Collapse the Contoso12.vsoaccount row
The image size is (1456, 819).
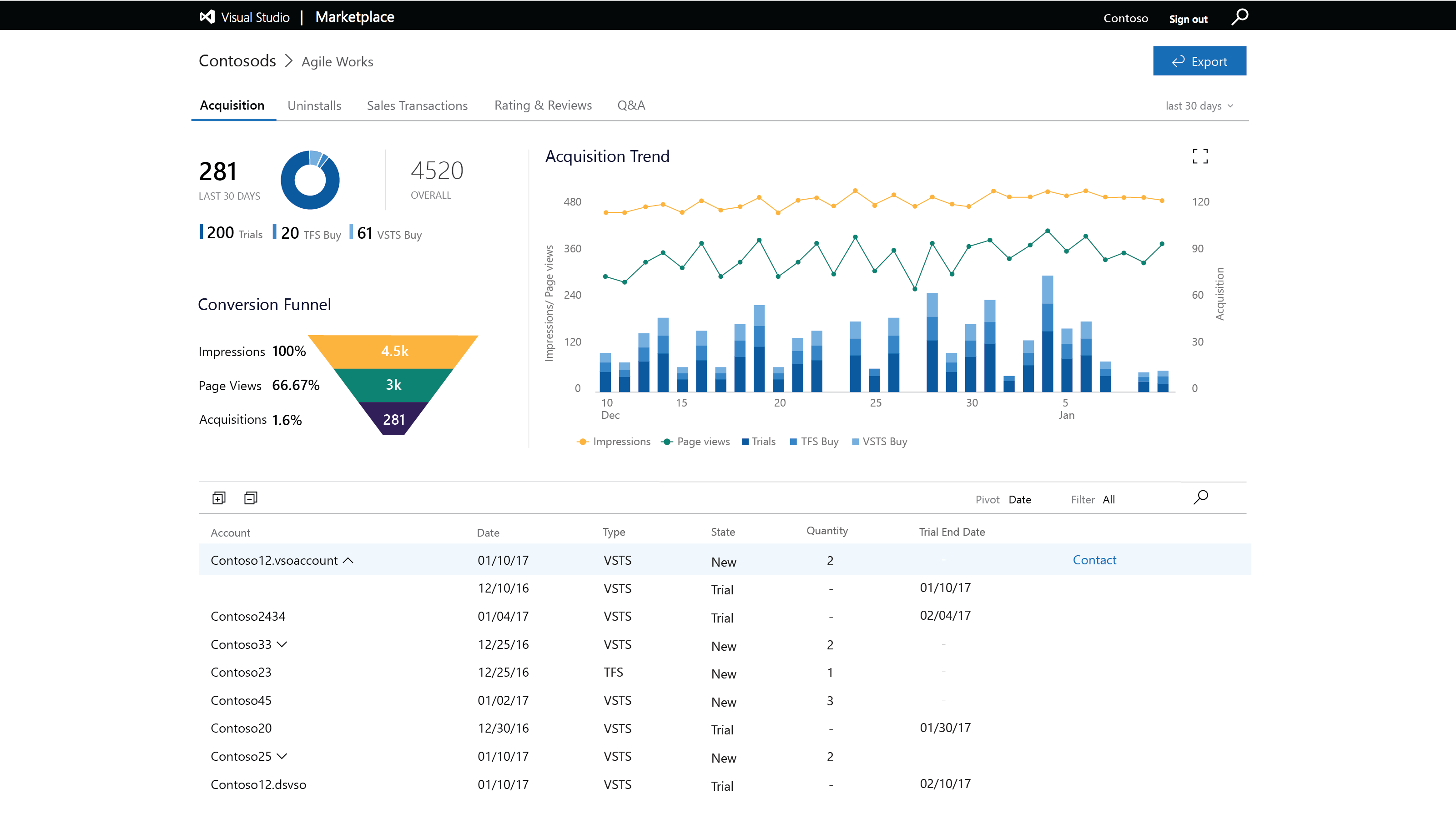pos(348,560)
